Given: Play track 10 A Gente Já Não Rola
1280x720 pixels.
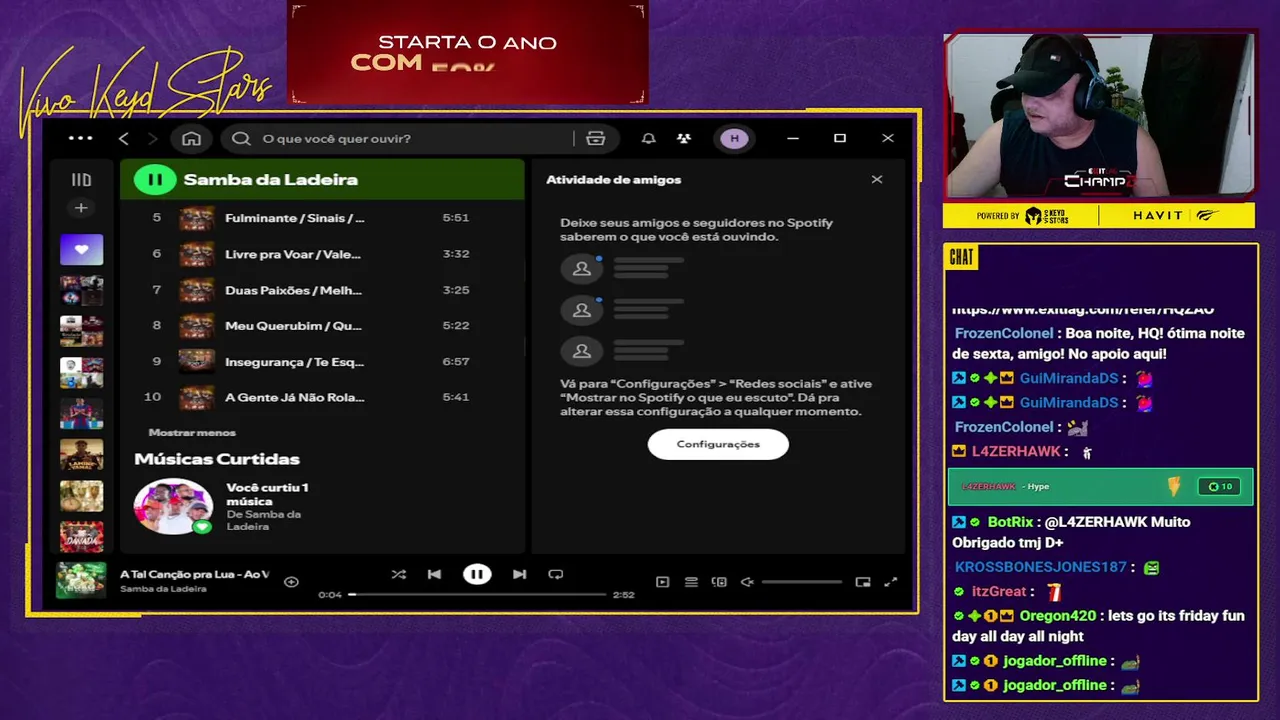Looking at the screenshot, I should pyautogui.click(x=323, y=397).
